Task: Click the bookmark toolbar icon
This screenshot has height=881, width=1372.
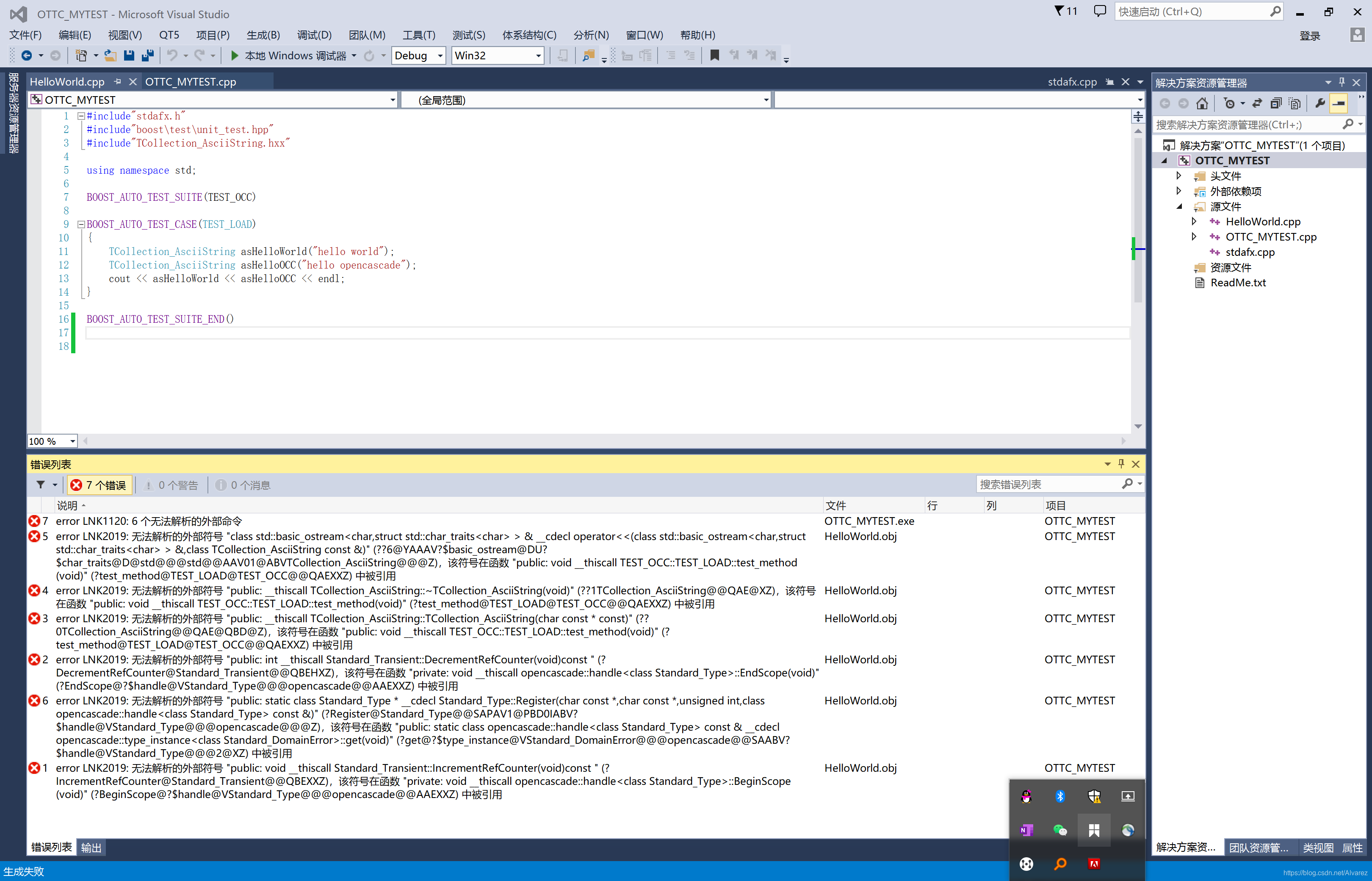Action: pyautogui.click(x=714, y=55)
